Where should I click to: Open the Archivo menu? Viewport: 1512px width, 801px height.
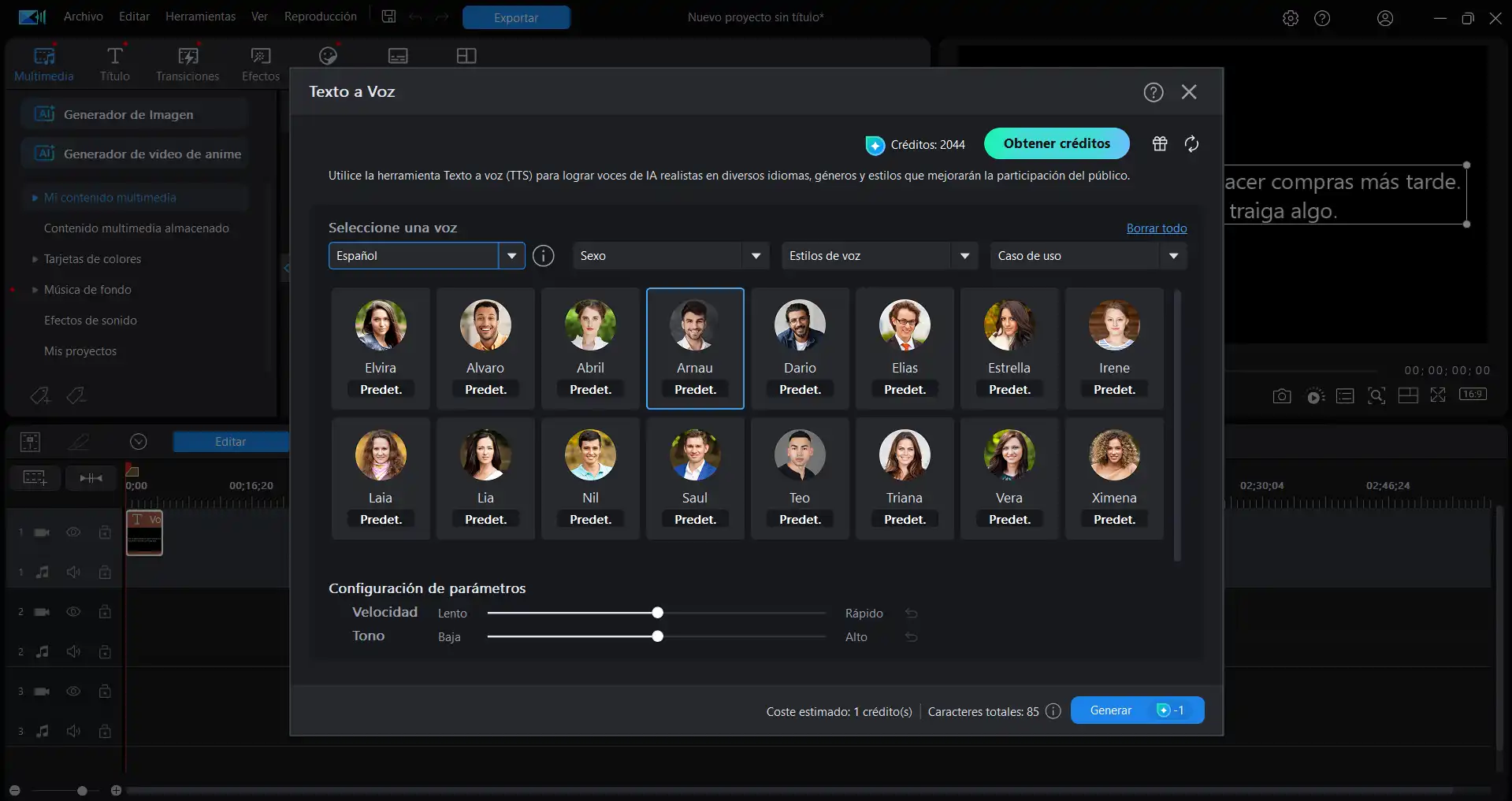tap(84, 17)
